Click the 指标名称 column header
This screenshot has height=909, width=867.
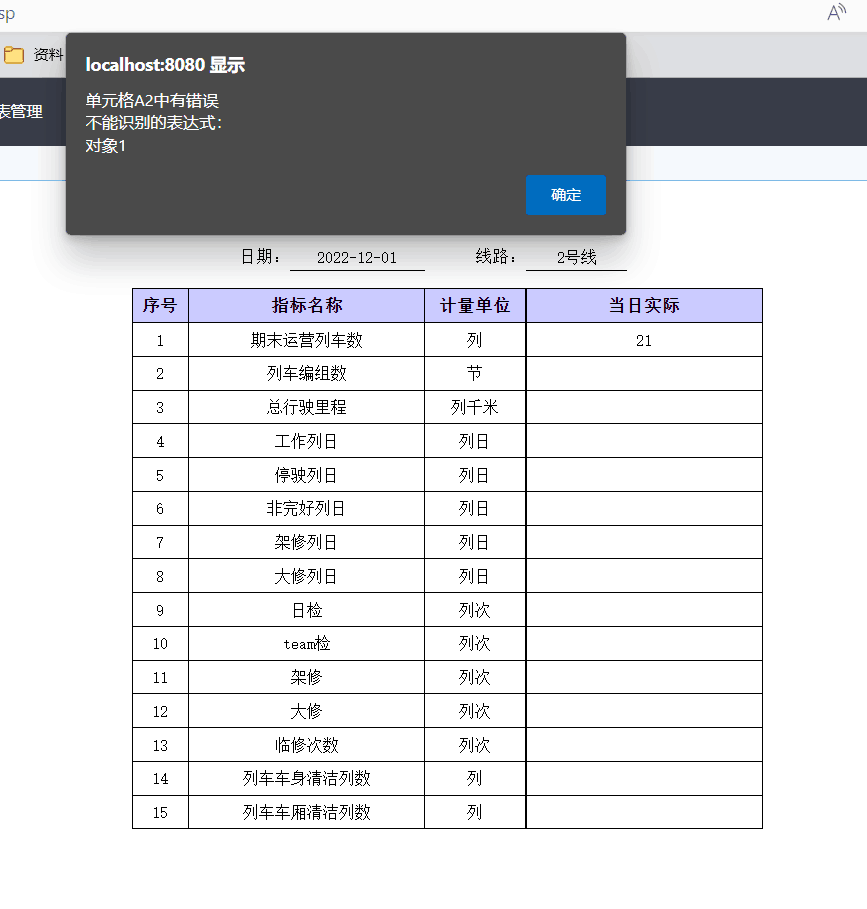coord(306,305)
